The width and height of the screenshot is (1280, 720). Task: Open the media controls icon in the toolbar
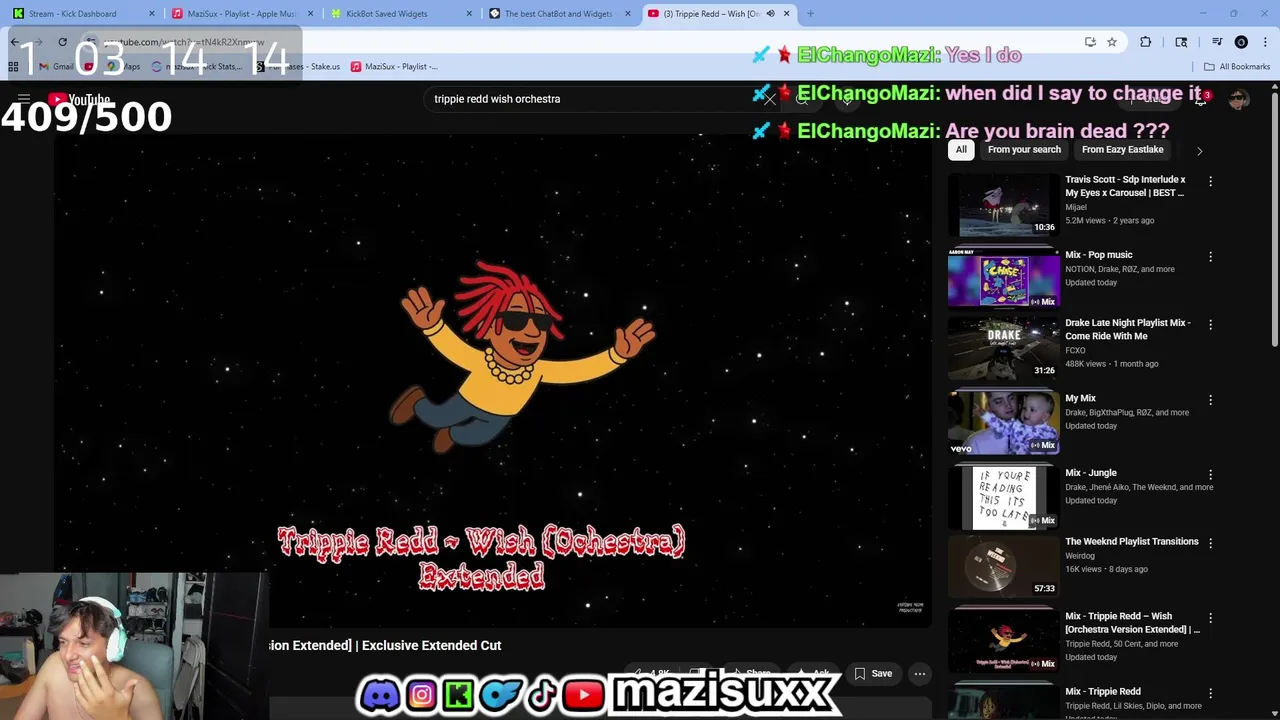point(1217,42)
